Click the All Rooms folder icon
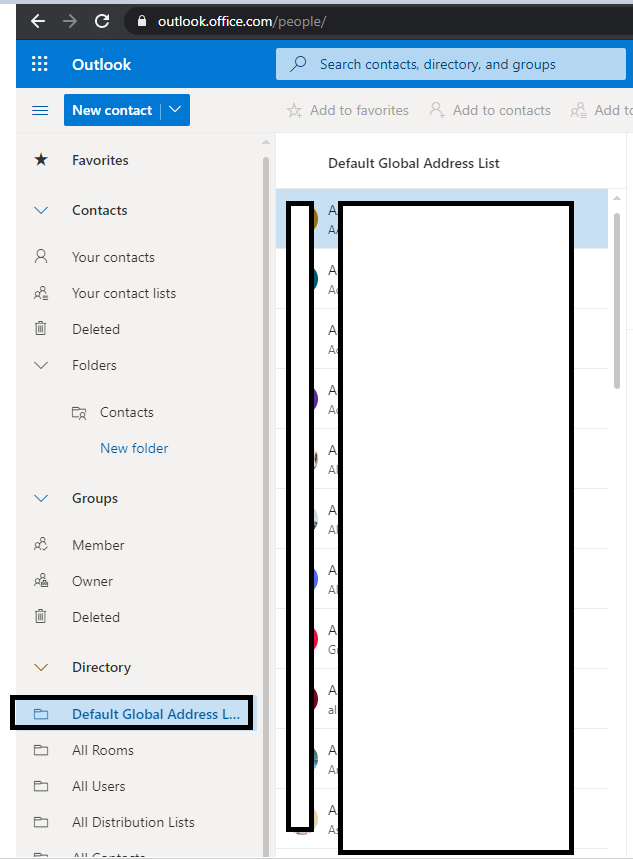 pyautogui.click(x=41, y=750)
